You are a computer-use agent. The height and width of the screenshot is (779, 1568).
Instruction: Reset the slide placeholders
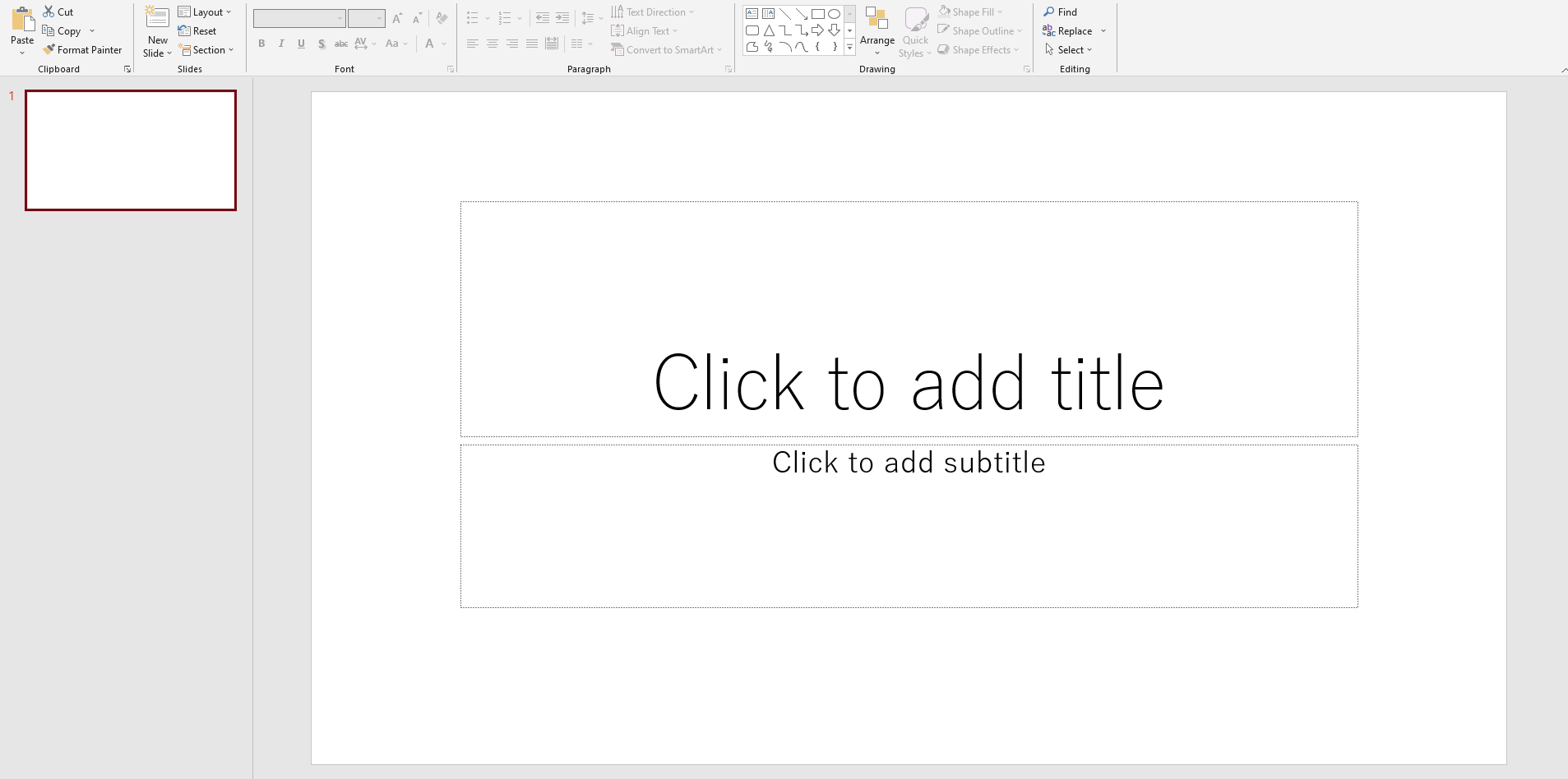coord(197,31)
